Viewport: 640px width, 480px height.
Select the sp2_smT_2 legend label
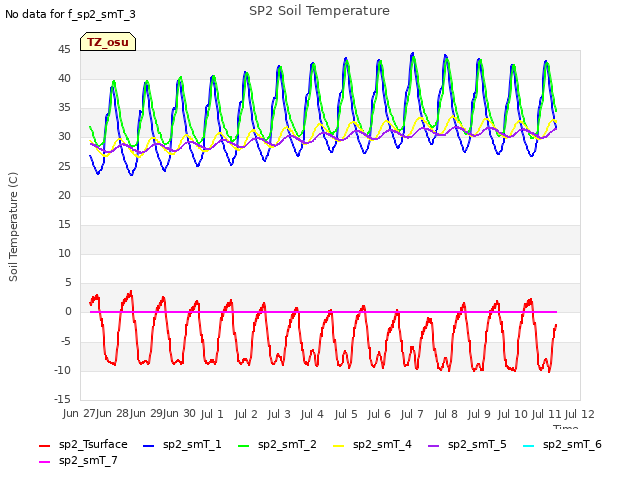(287, 444)
